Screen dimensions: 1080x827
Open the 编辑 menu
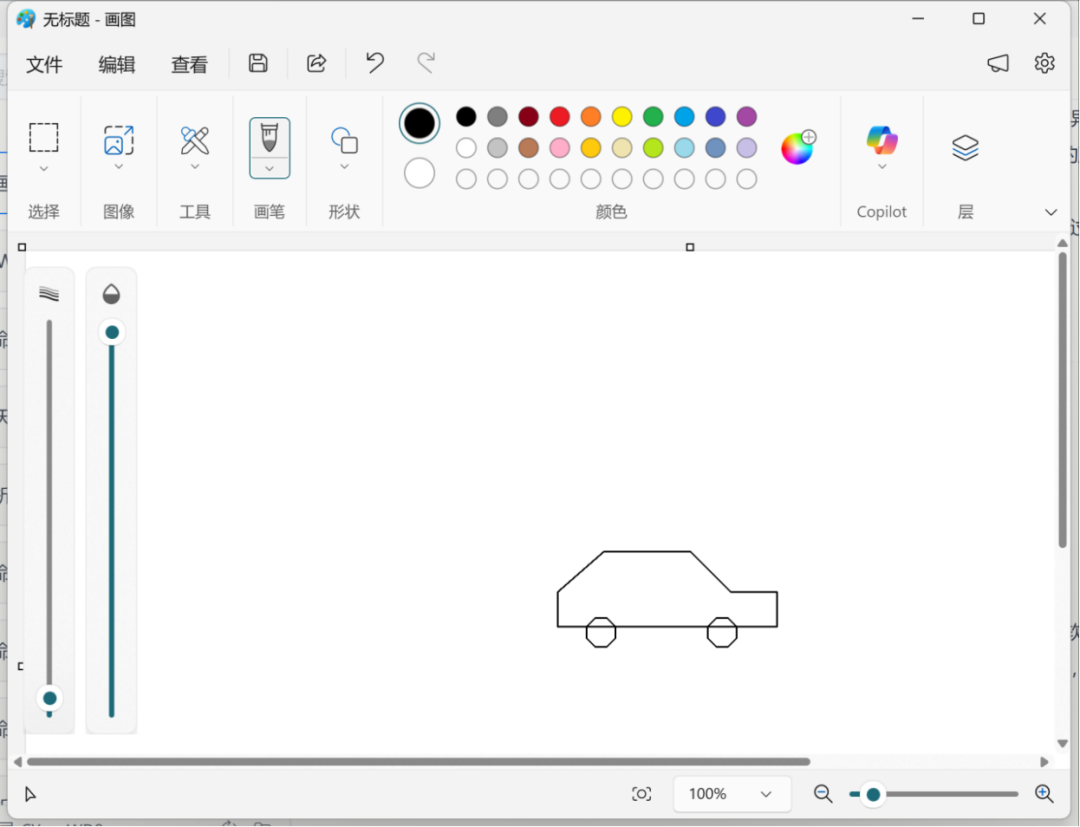pyautogui.click(x=117, y=65)
